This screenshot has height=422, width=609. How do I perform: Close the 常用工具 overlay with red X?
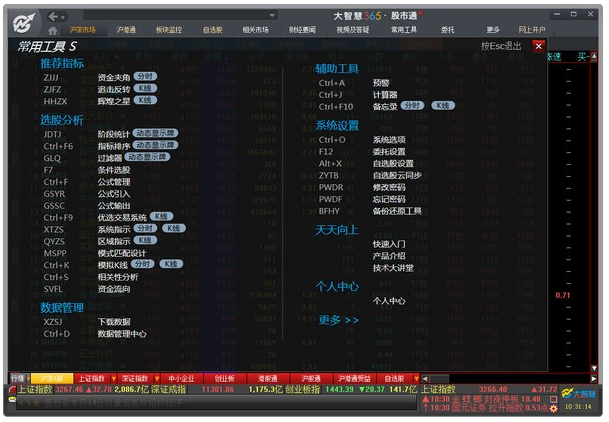pyautogui.click(x=538, y=46)
